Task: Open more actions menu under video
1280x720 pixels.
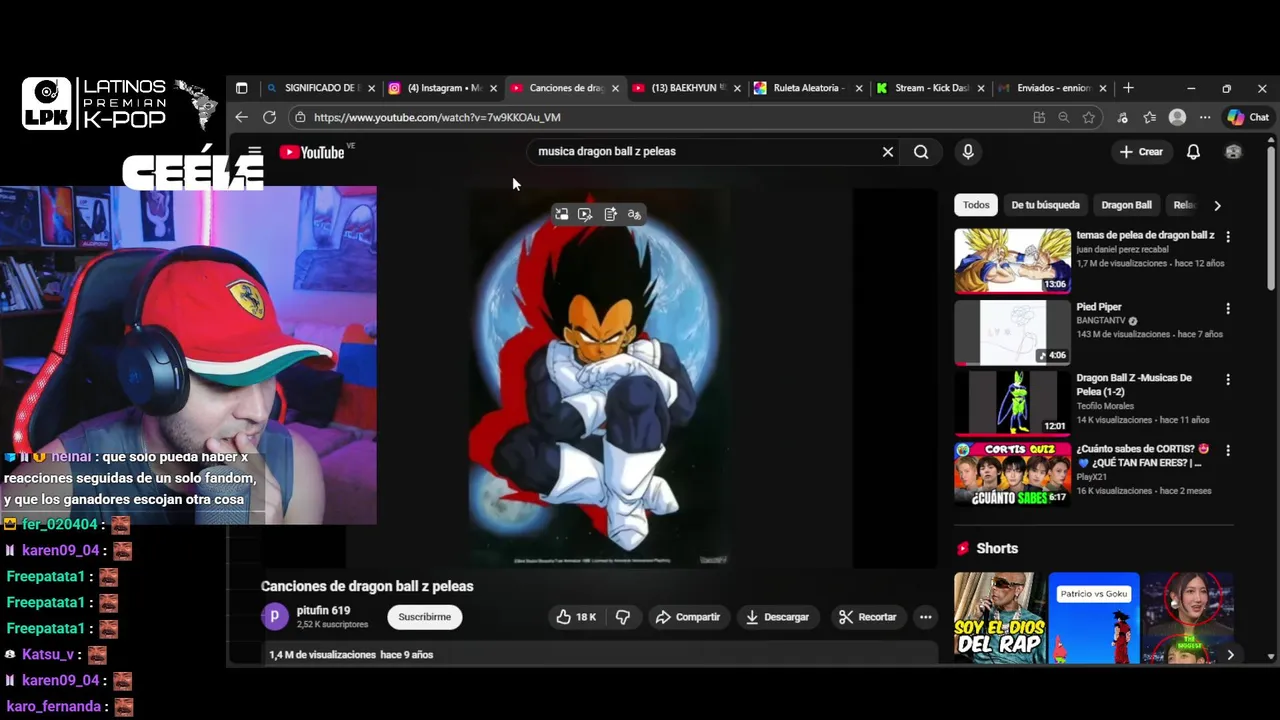Action: (925, 617)
